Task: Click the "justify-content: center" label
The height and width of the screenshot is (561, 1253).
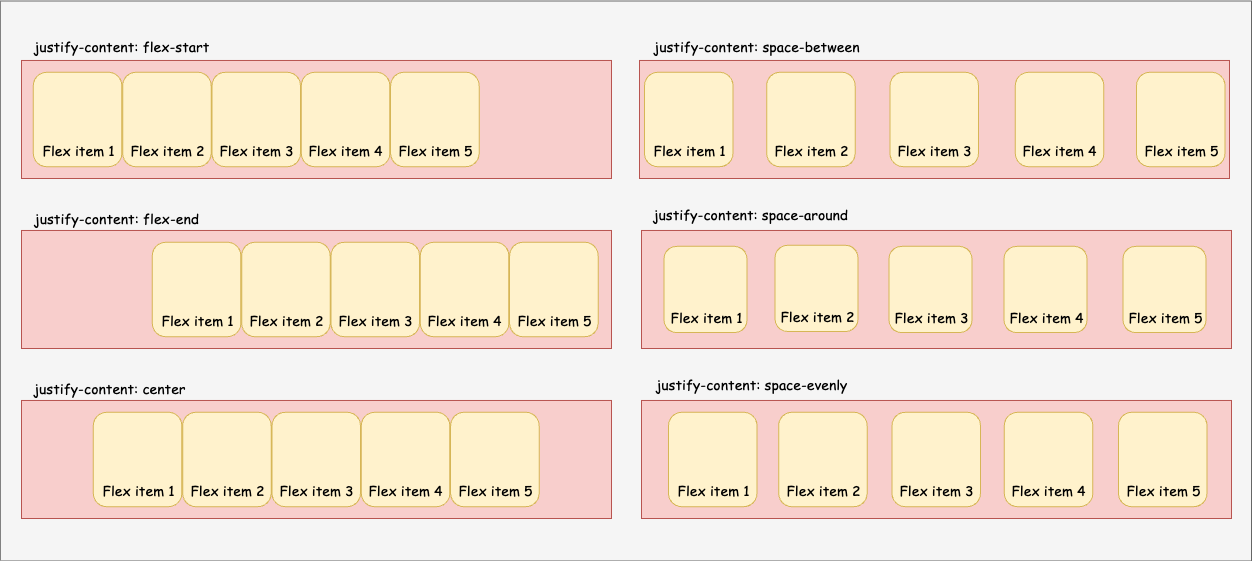Action: pos(109,389)
